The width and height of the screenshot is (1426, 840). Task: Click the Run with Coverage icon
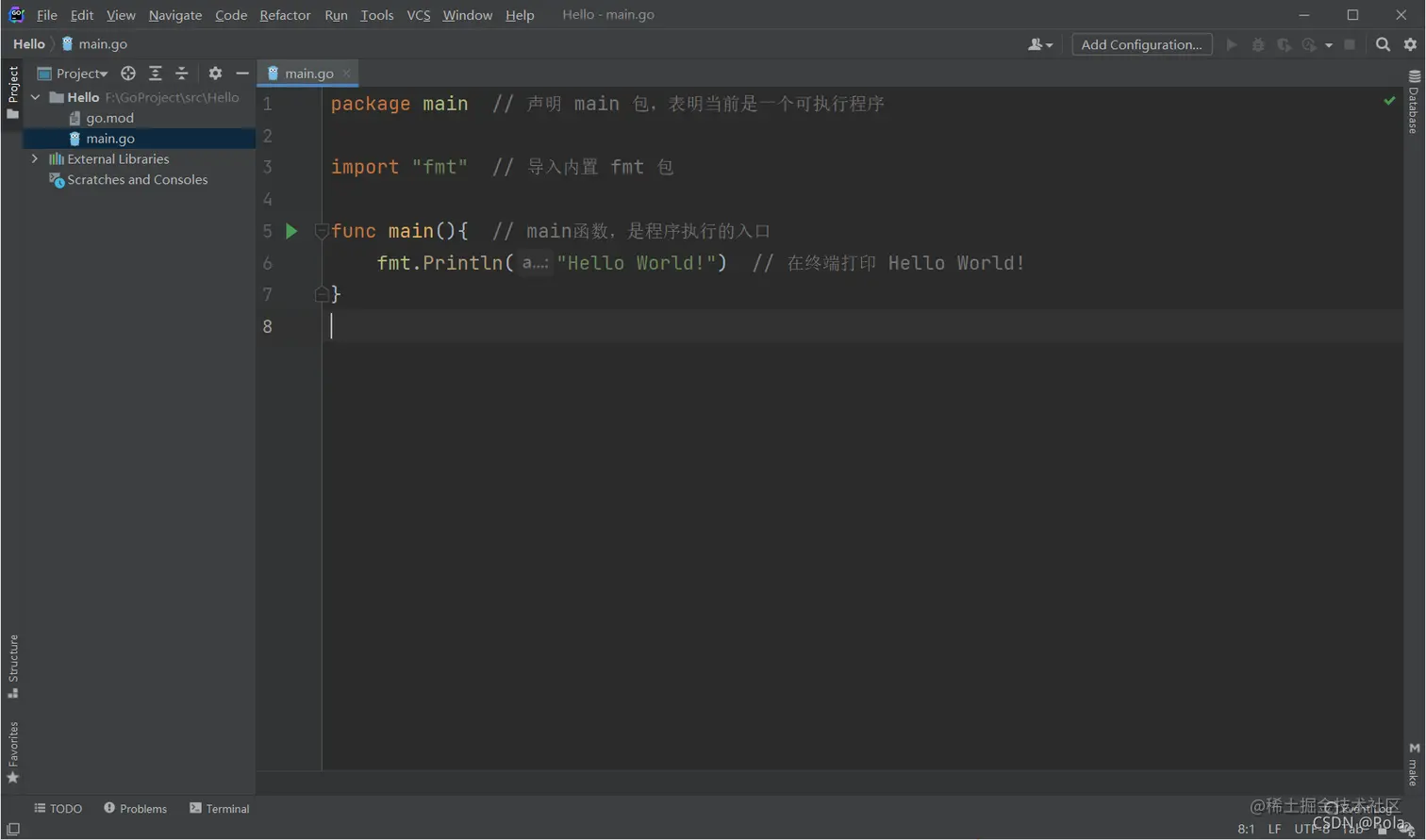coord(1284,44)
